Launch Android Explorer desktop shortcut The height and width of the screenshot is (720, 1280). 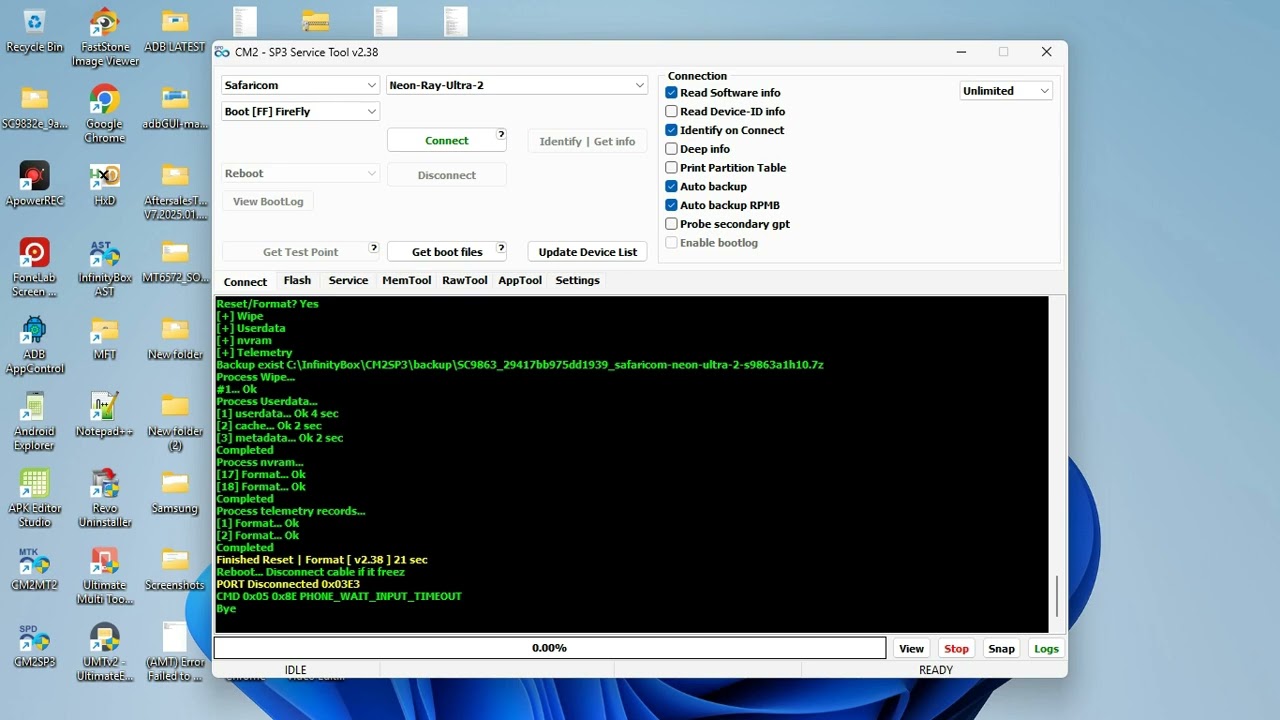click(x=34, y=422)
